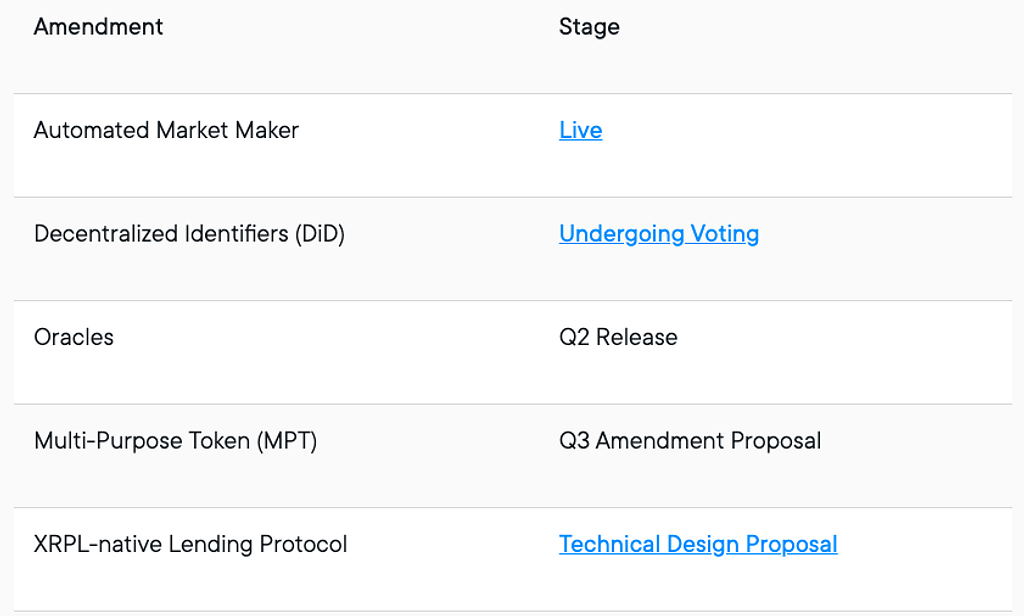Screen dimensions: 1024x616
Task: Click the word Protocol in last row
Action: [x=303, y=544]
